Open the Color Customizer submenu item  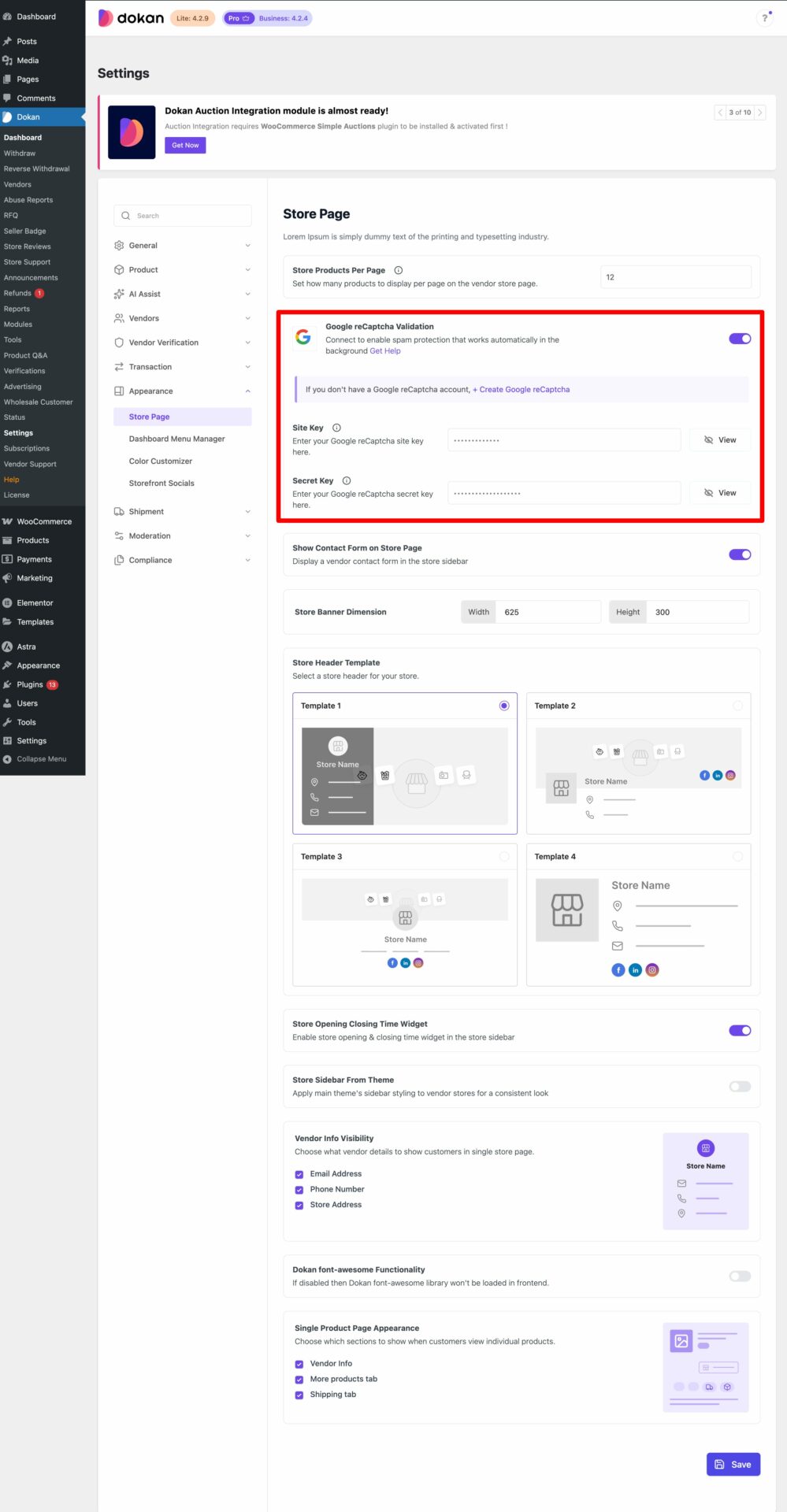161,461
